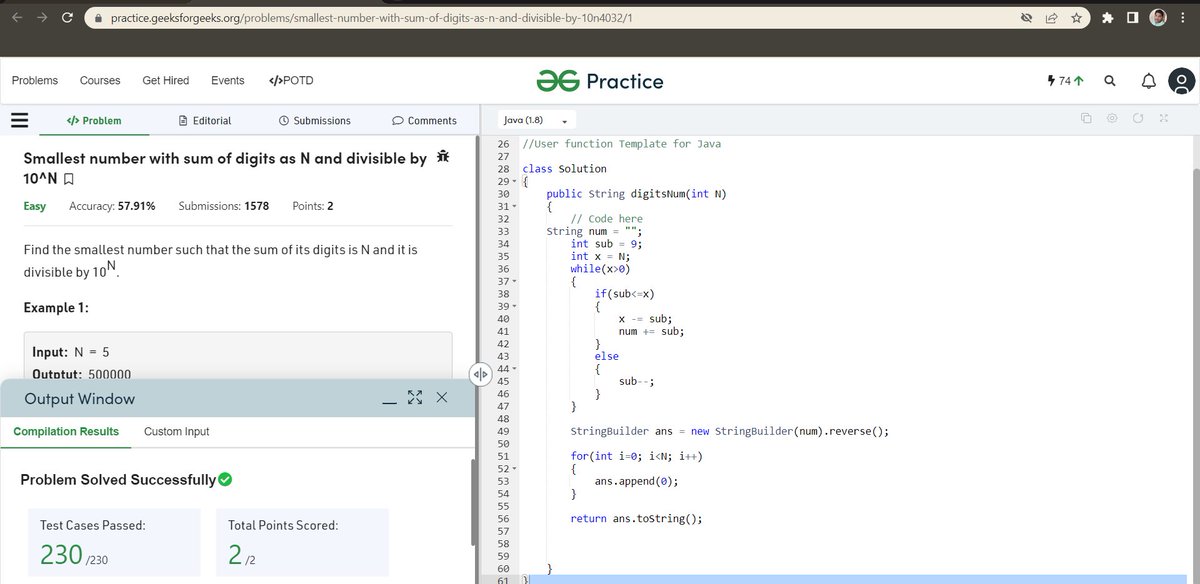The width and height of the screenshot is (1200, 584).
Task: Close the Output Window
Action: 441,398
